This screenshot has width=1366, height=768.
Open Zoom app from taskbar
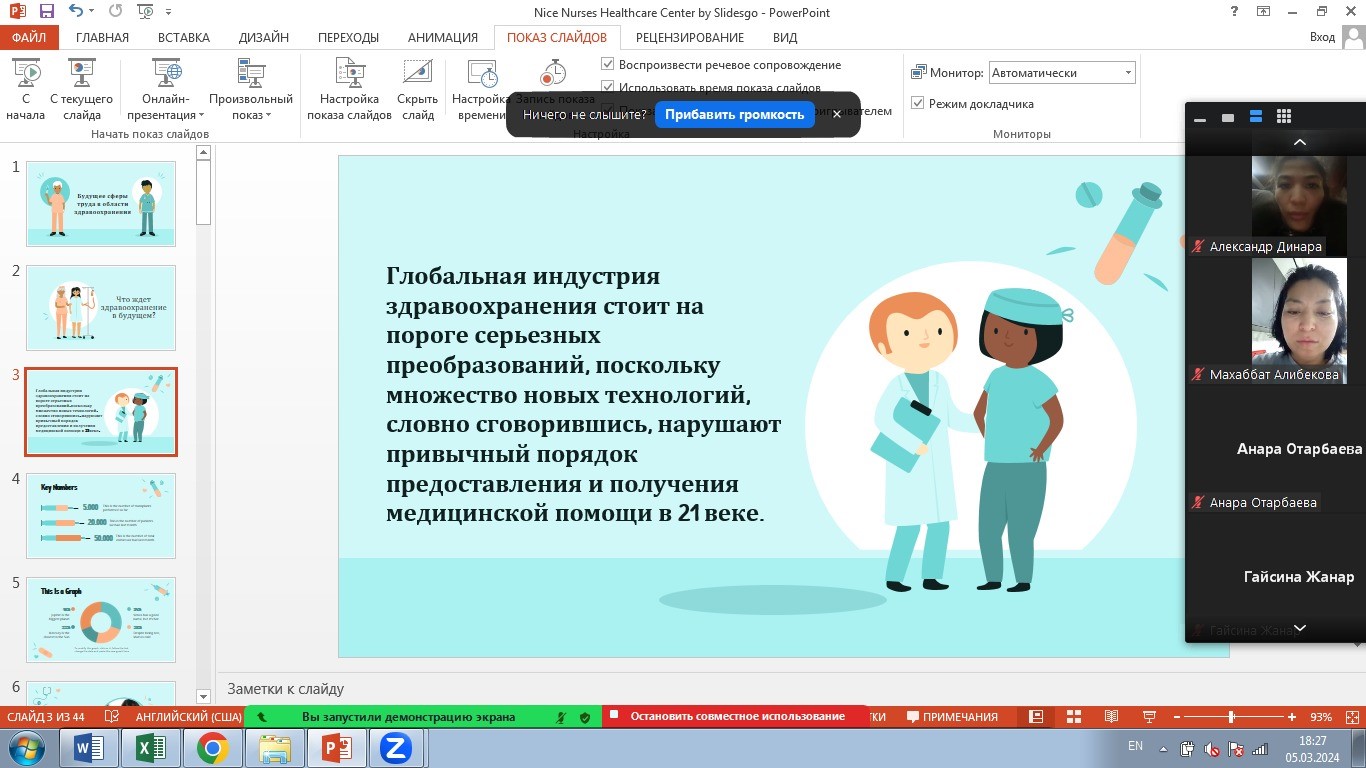coord(395,748)
